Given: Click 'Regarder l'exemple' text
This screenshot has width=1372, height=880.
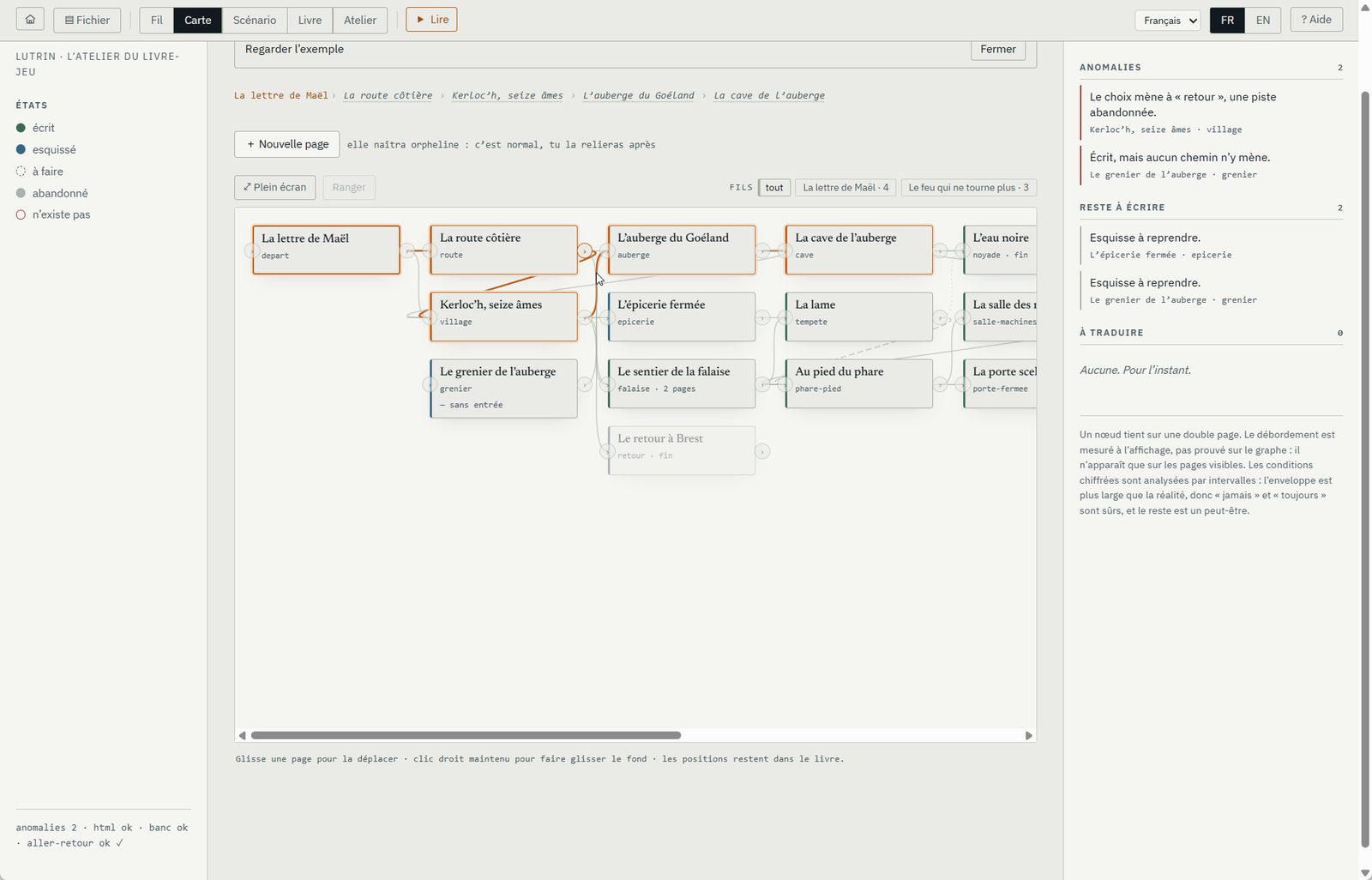Looking at the screenshot, I should (294, 50).
